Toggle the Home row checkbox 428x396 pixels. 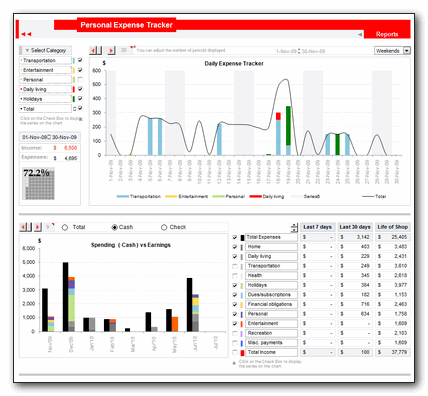click(235, 247)
